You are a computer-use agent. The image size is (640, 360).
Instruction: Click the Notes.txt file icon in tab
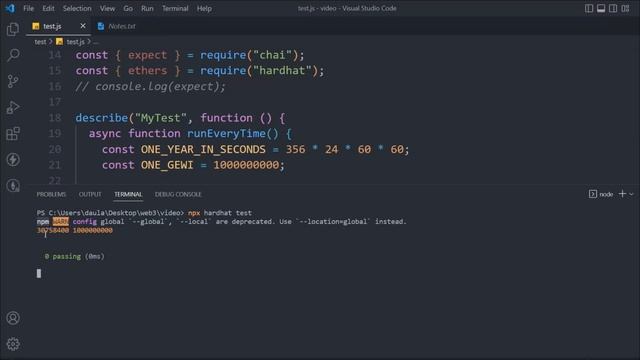tap(101, 26)
